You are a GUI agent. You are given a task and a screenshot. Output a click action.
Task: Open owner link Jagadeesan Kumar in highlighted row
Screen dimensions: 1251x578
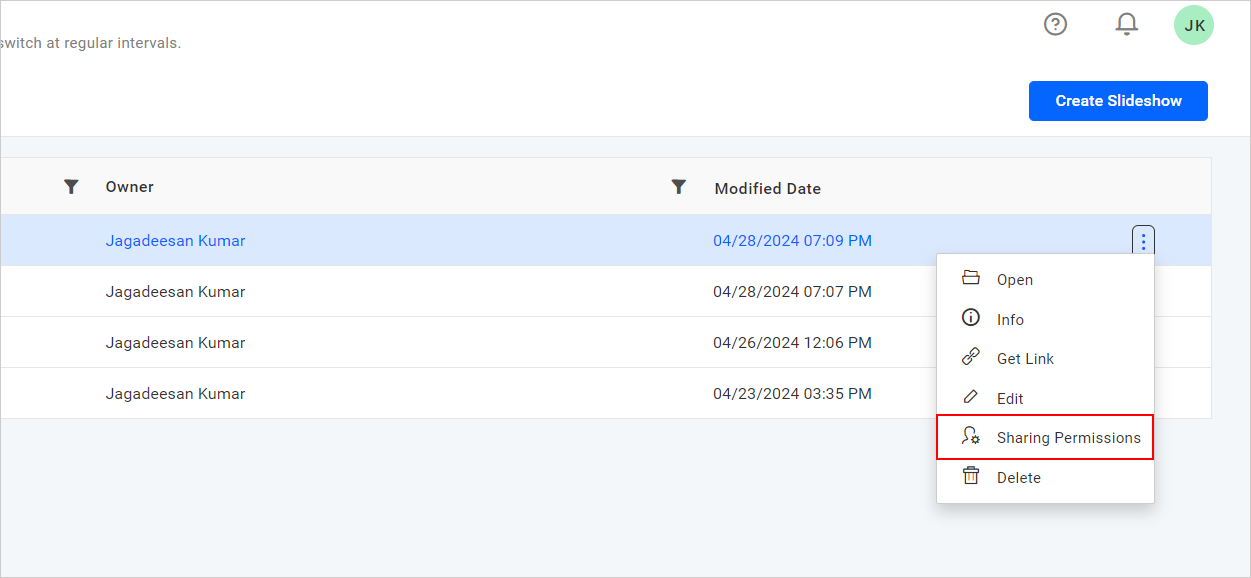point(175,240)
